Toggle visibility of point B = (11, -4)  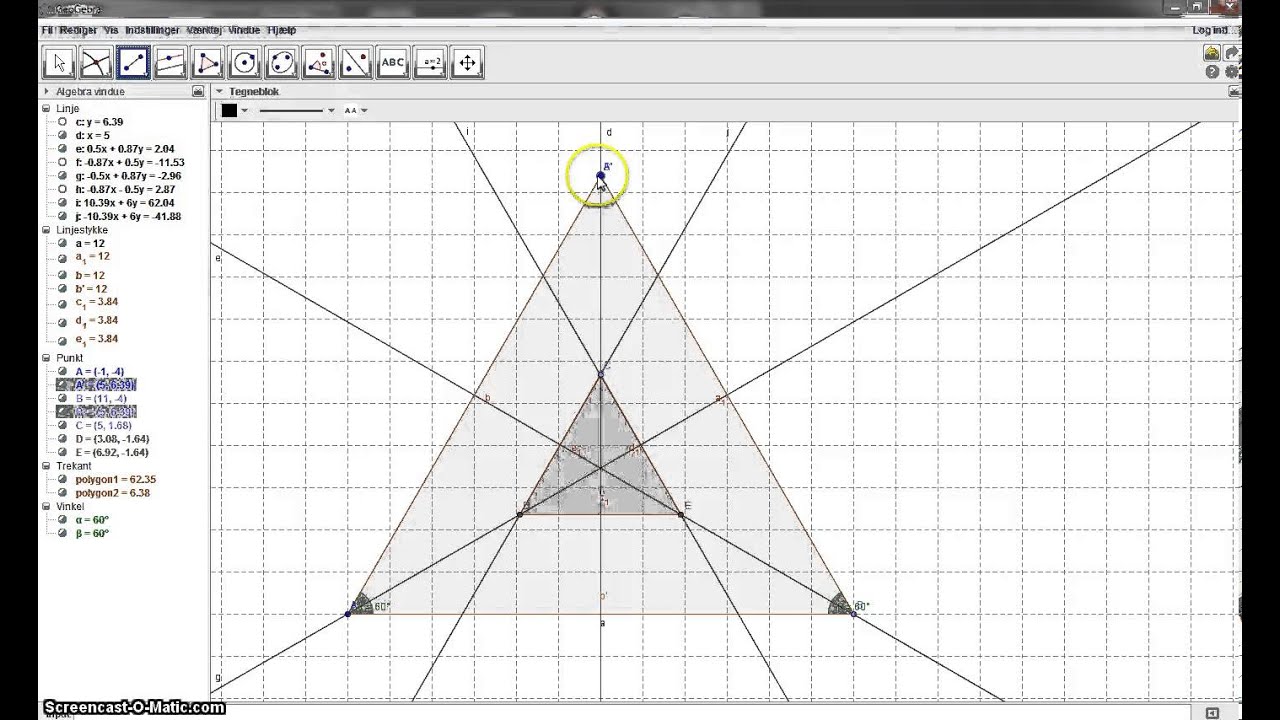tap(62, 399)
